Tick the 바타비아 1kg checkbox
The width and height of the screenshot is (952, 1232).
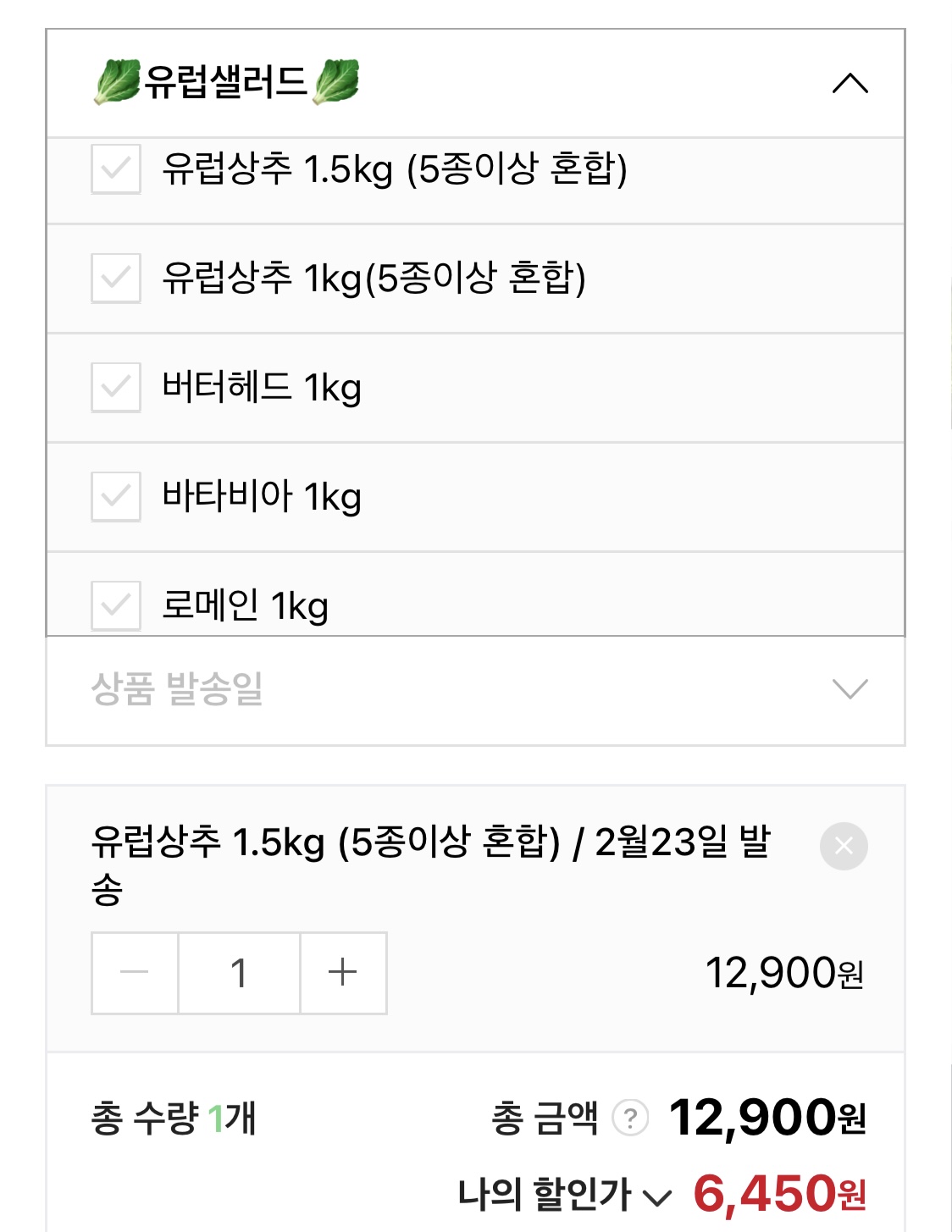click(116, 496)
